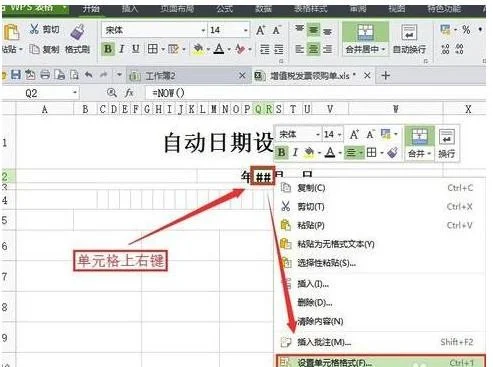Choose 清除内容(N) from the context menu
Image resolution: width=493 pixels, height=367 pixels.
click(380, 321)
